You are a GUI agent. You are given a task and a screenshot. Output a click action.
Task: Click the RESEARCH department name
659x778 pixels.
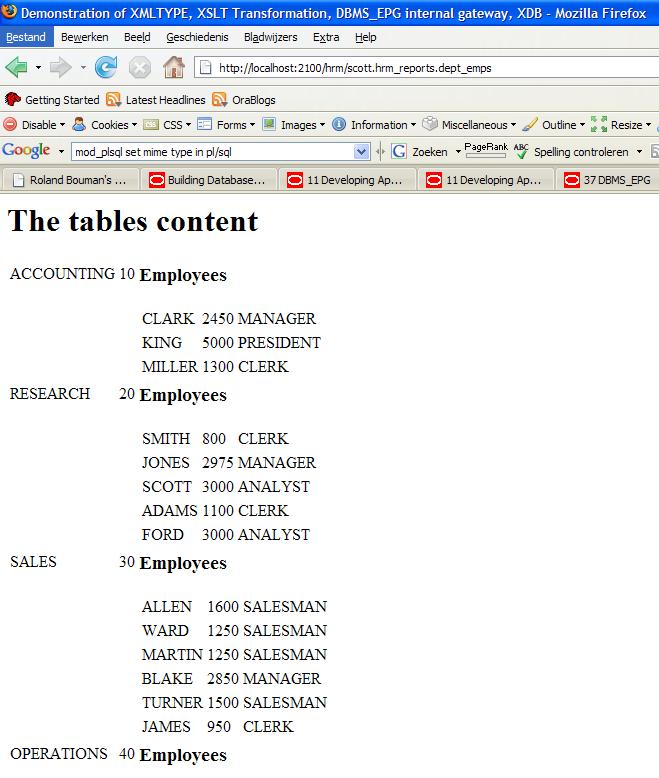tap(50, 393)
